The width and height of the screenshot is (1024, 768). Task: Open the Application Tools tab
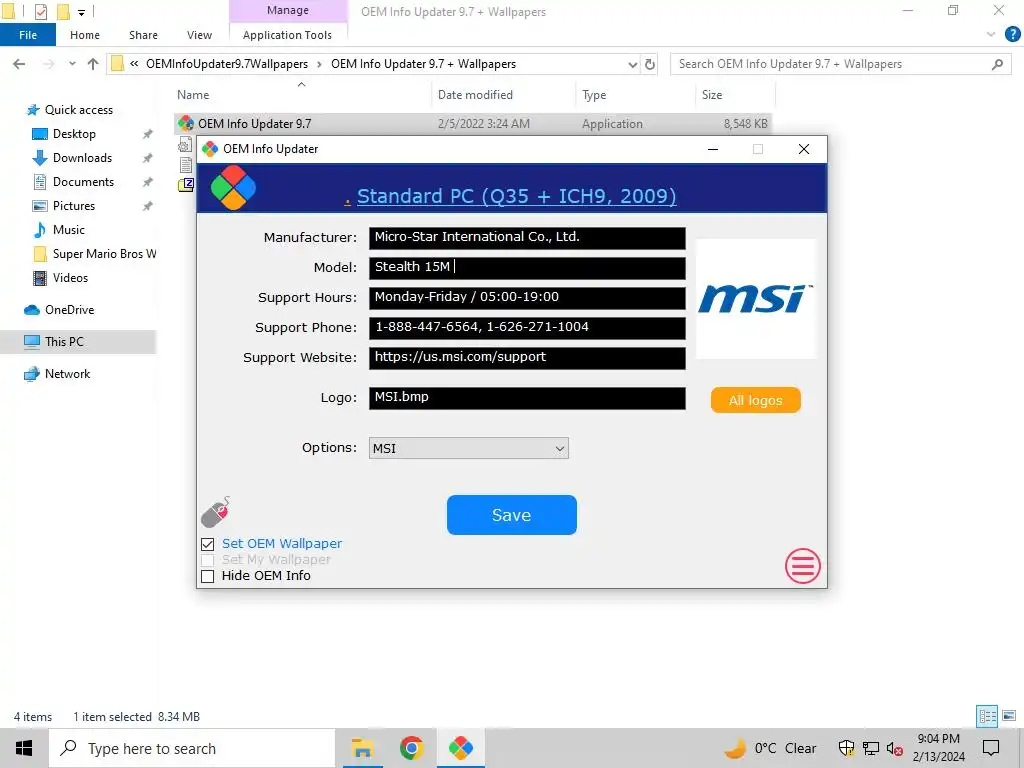287,35
